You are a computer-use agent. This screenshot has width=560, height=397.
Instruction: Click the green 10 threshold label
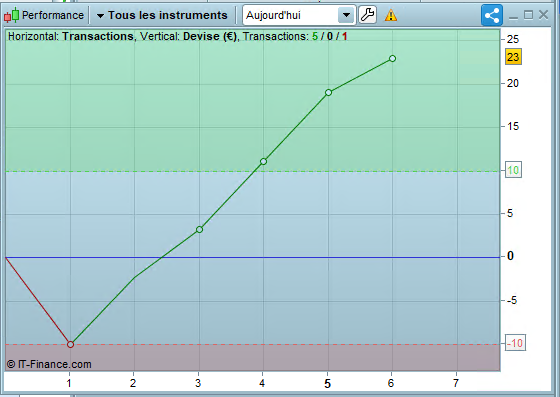tap(513, 170)
